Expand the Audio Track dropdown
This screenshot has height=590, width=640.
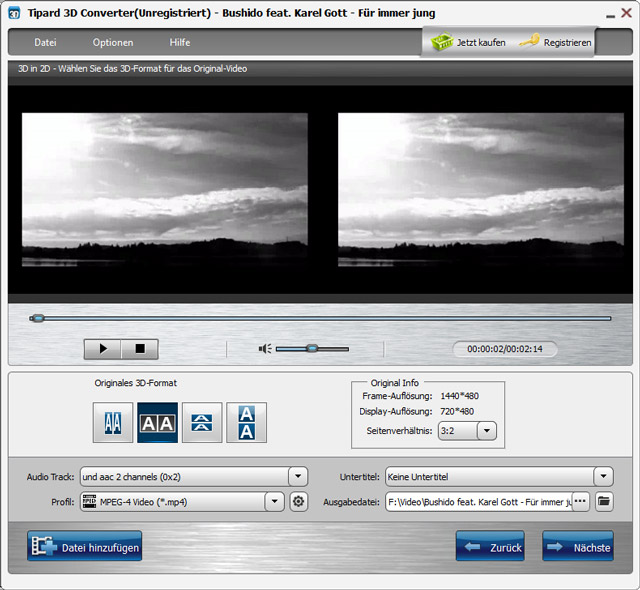[x=298, y=477]
